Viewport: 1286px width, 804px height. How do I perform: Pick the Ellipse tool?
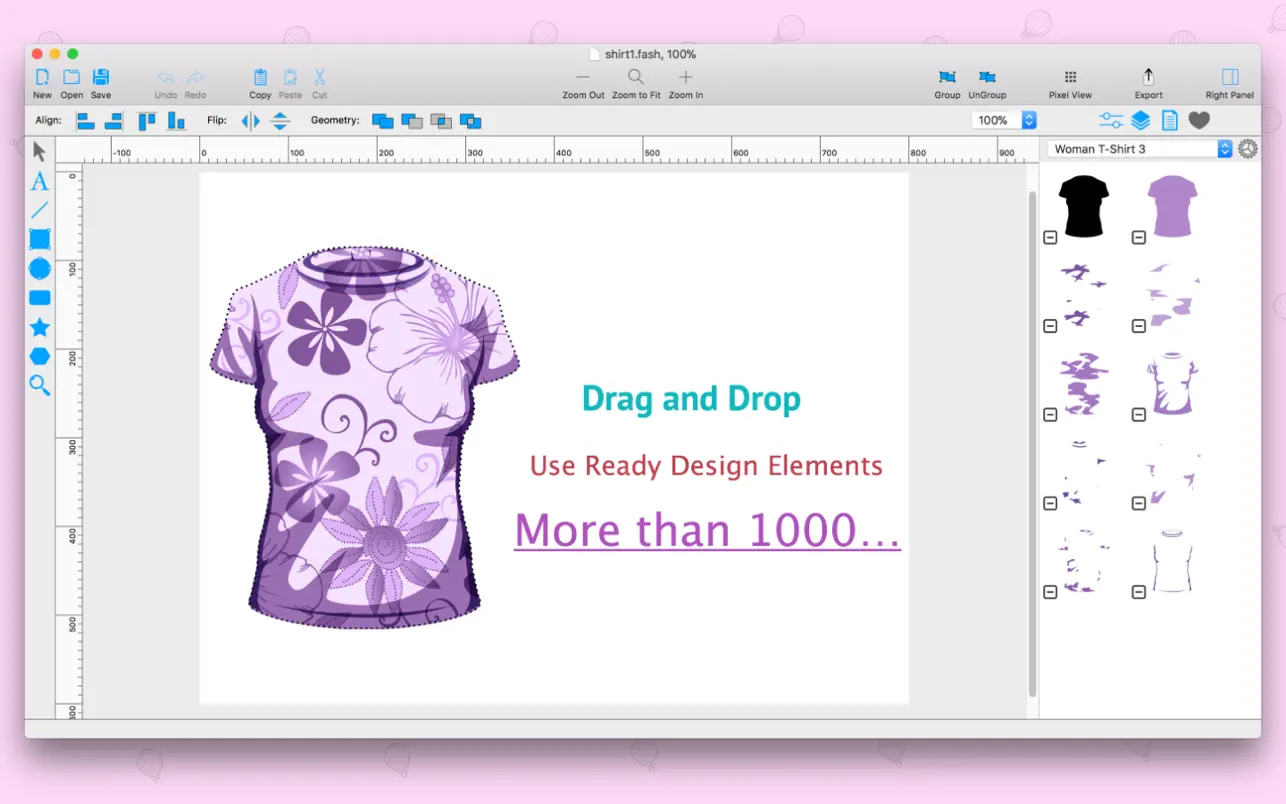click(x=39, y=268)
